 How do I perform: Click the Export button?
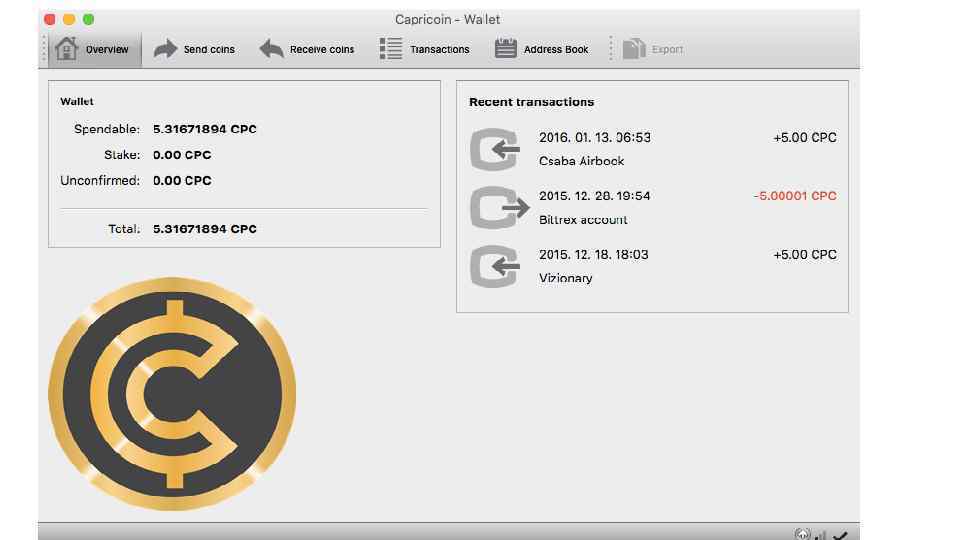point(653,49)
